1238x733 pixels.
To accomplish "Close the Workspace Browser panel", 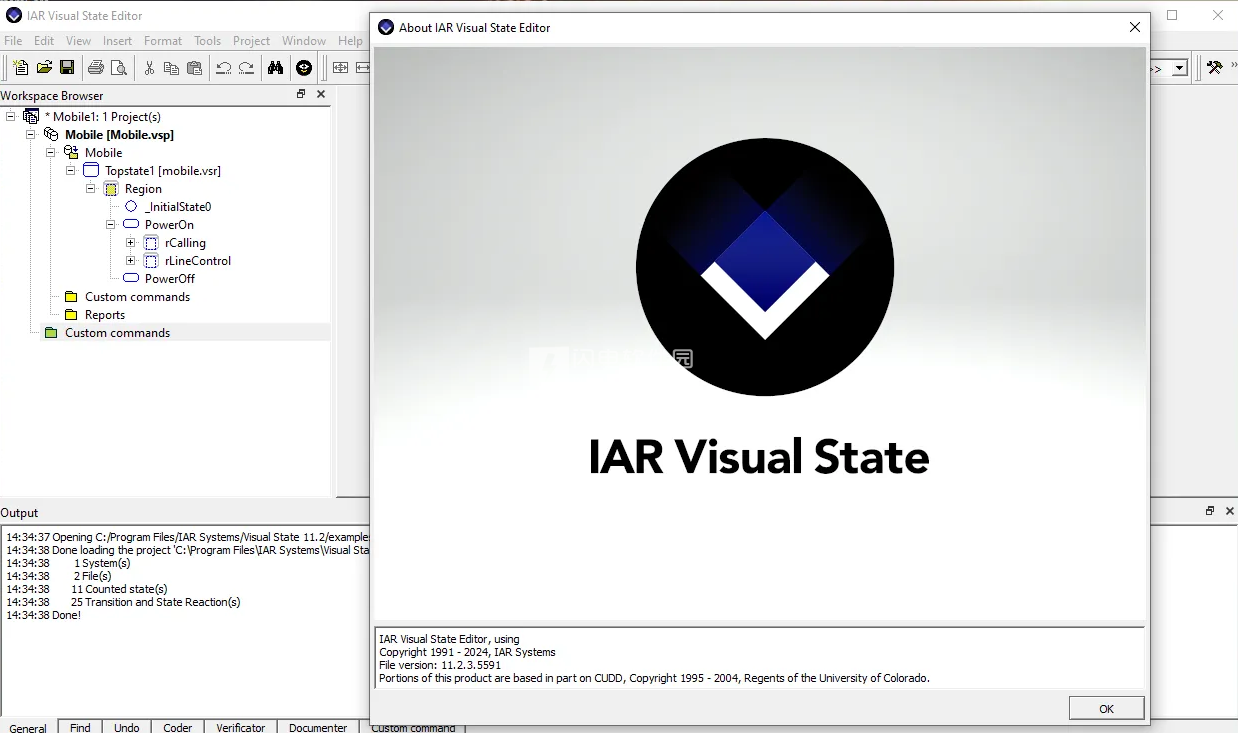I will click(321, 94).
